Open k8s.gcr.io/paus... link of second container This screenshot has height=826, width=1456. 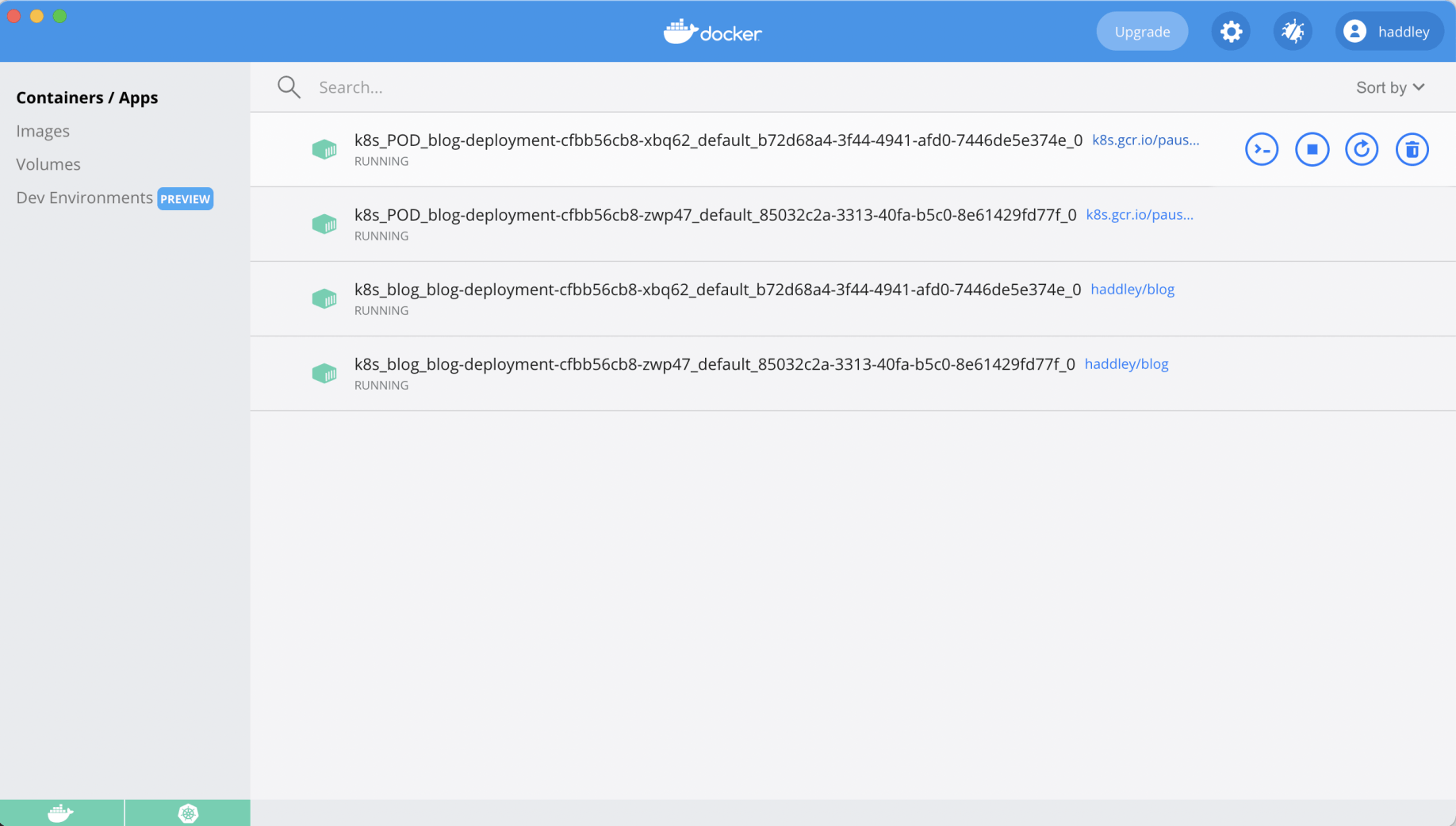pos(1139,215)
